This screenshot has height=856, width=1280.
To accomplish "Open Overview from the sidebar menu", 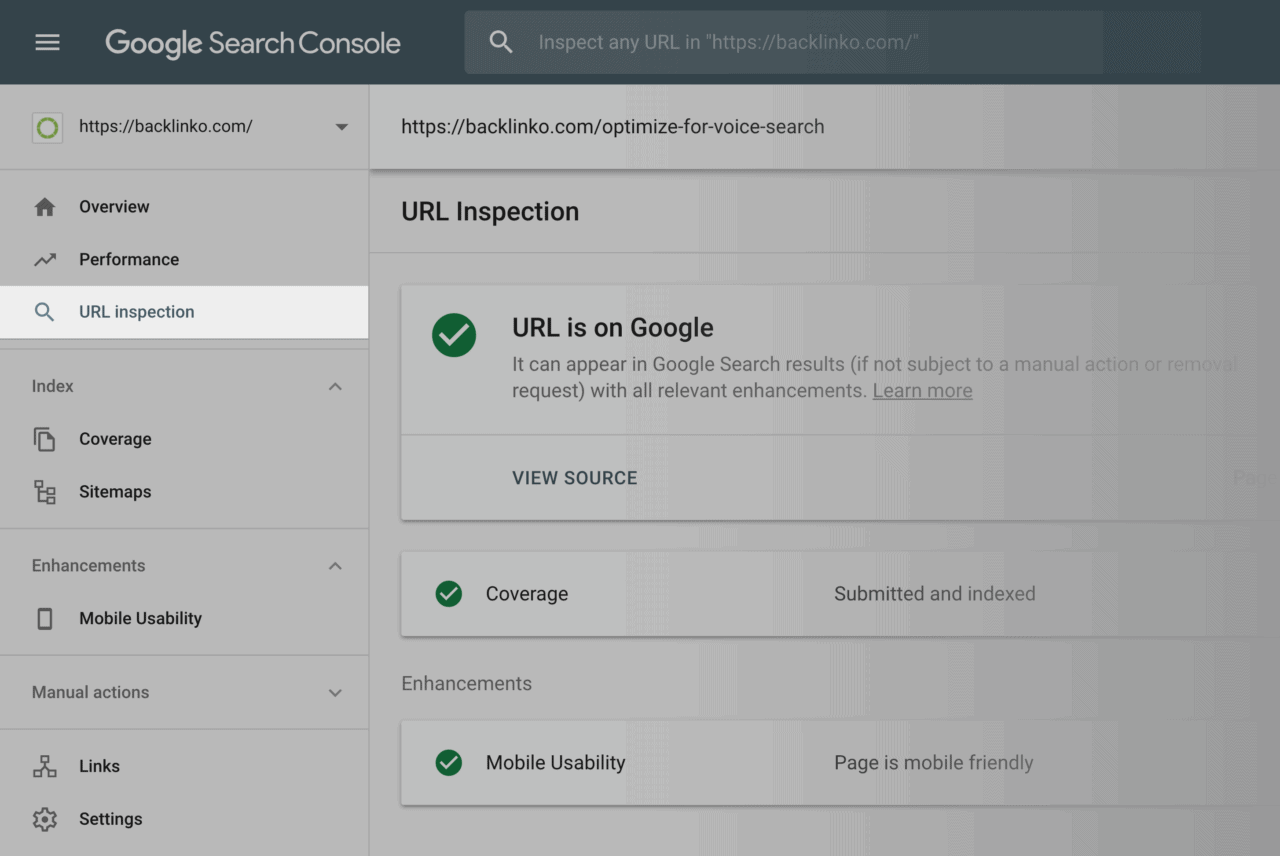I will coord(113,206).
